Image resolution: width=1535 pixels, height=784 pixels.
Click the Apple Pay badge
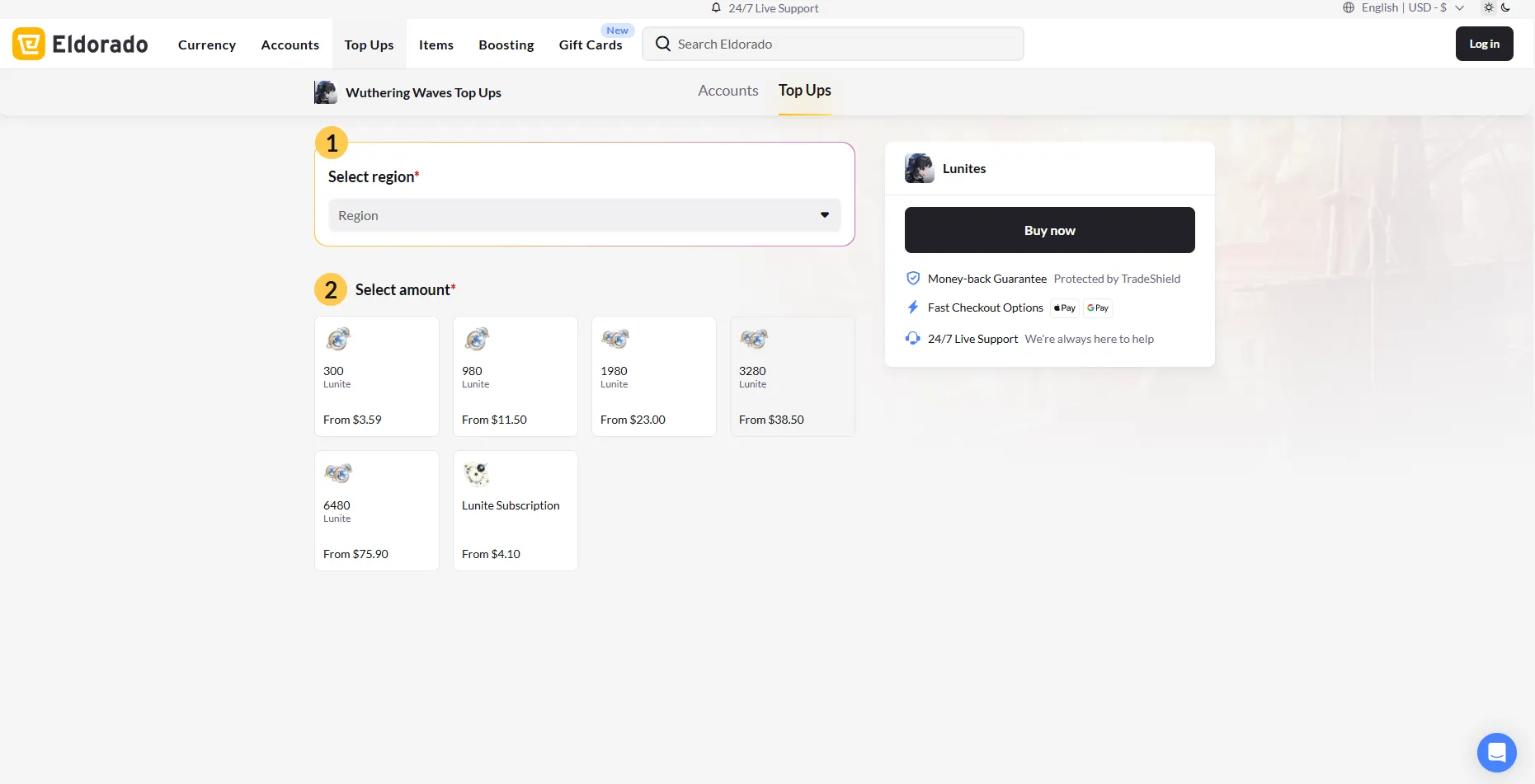pyautogui.click(x=1065, y=308)
